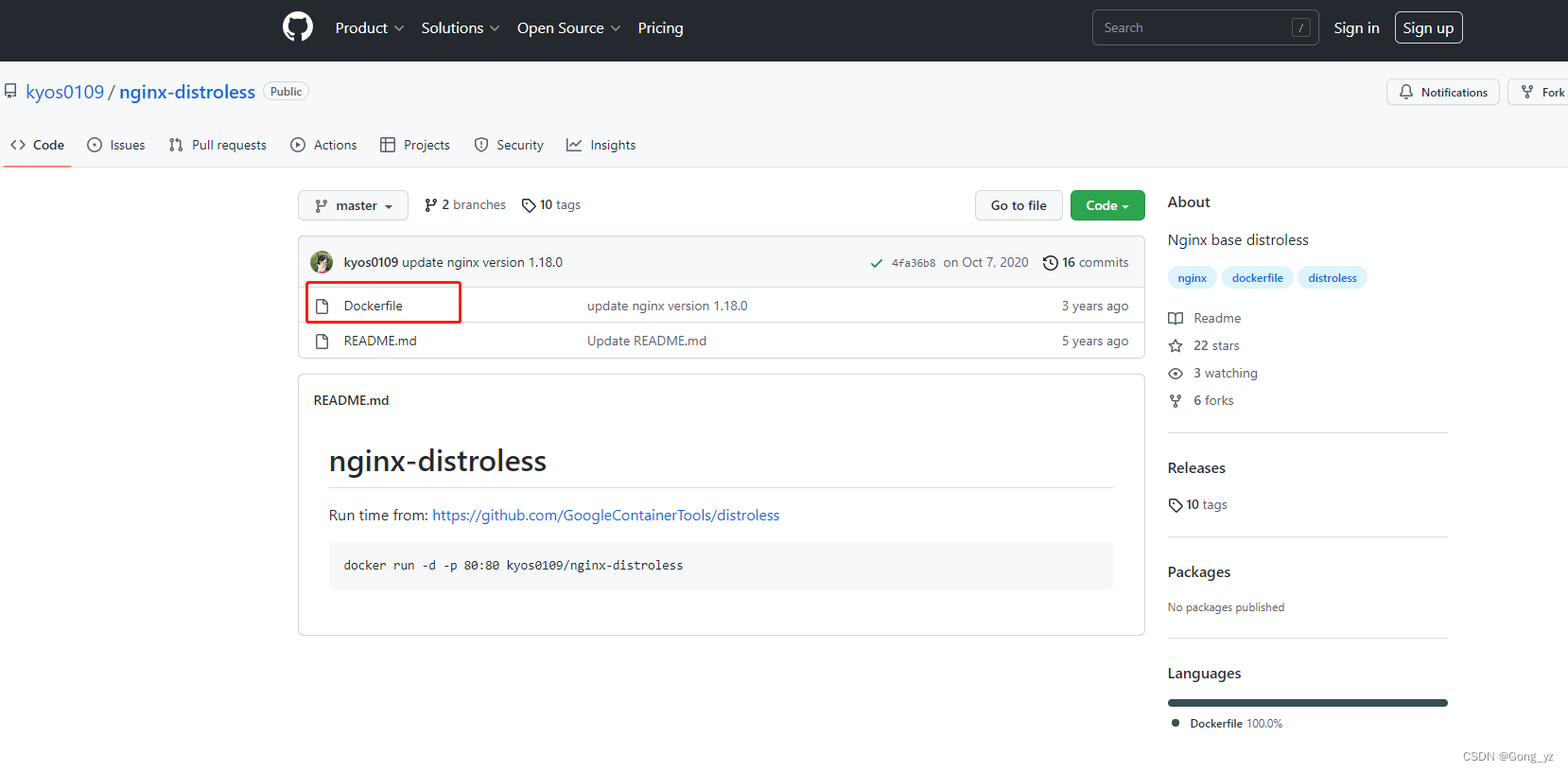Switch to the Code tab
This screenshot has width=1568, height=772.
(x=38, y=145)
